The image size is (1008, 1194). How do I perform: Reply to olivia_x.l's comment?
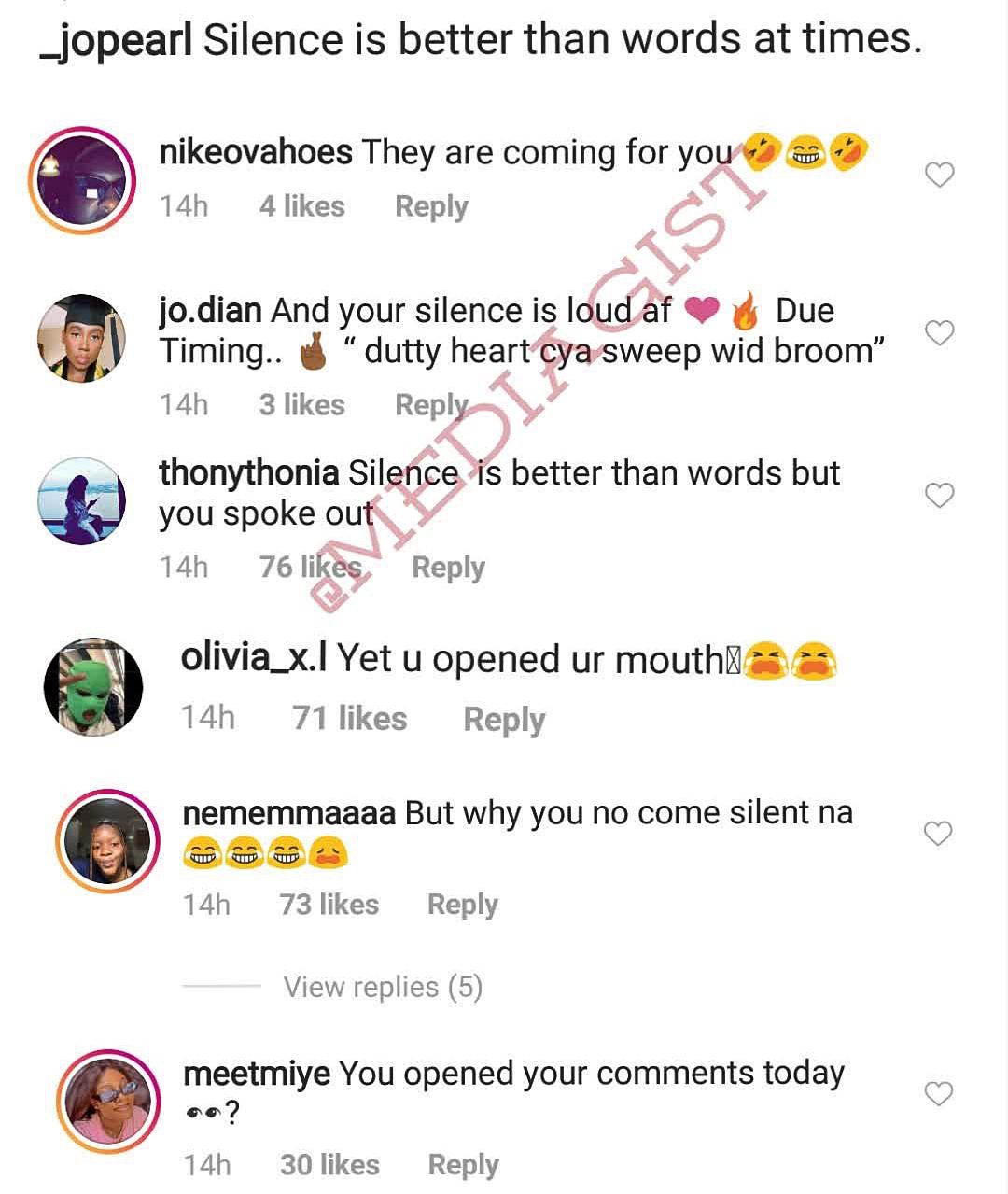click(x=504, y=719)
